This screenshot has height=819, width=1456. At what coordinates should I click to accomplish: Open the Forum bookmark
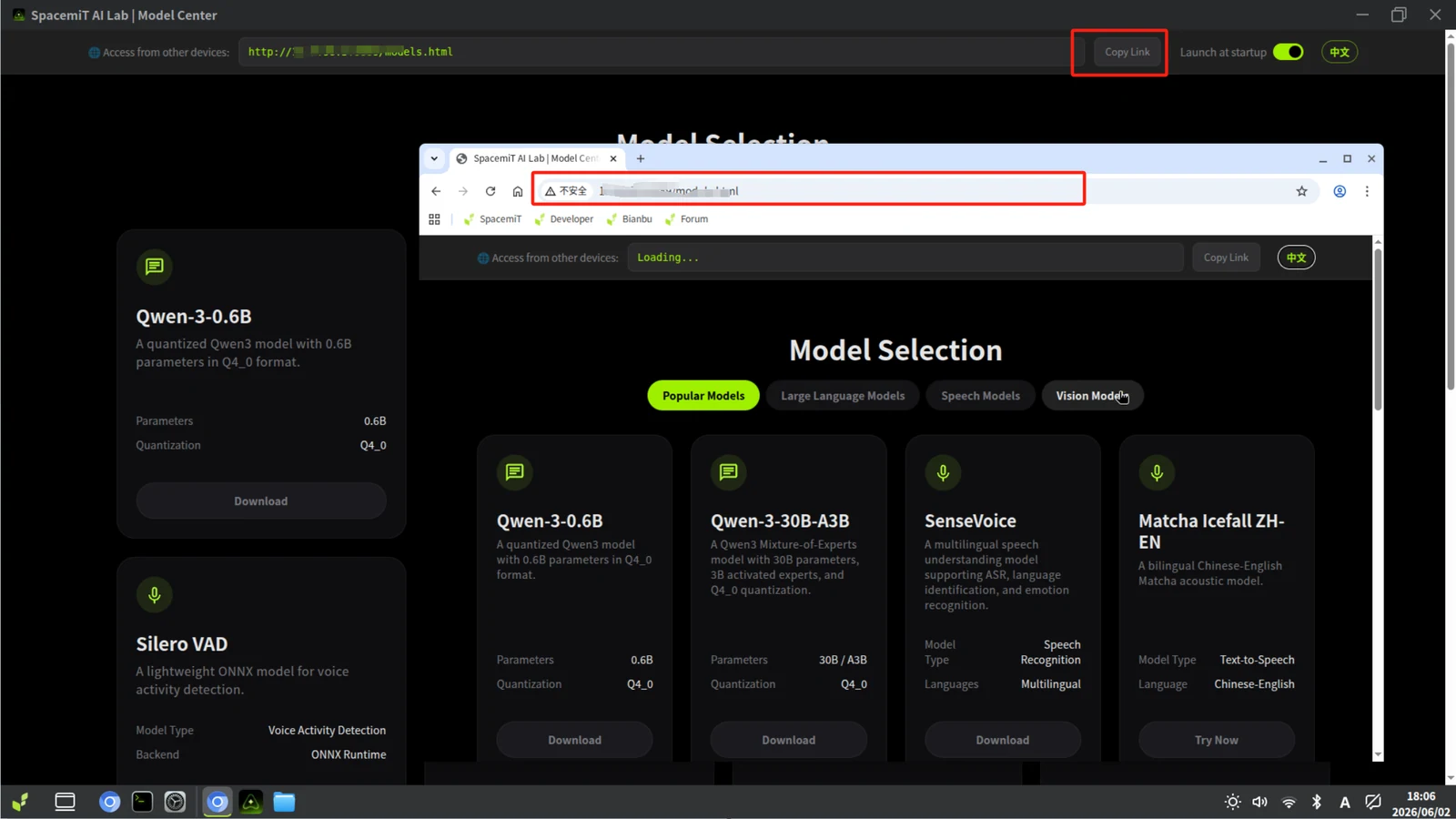tap(686, 219)
